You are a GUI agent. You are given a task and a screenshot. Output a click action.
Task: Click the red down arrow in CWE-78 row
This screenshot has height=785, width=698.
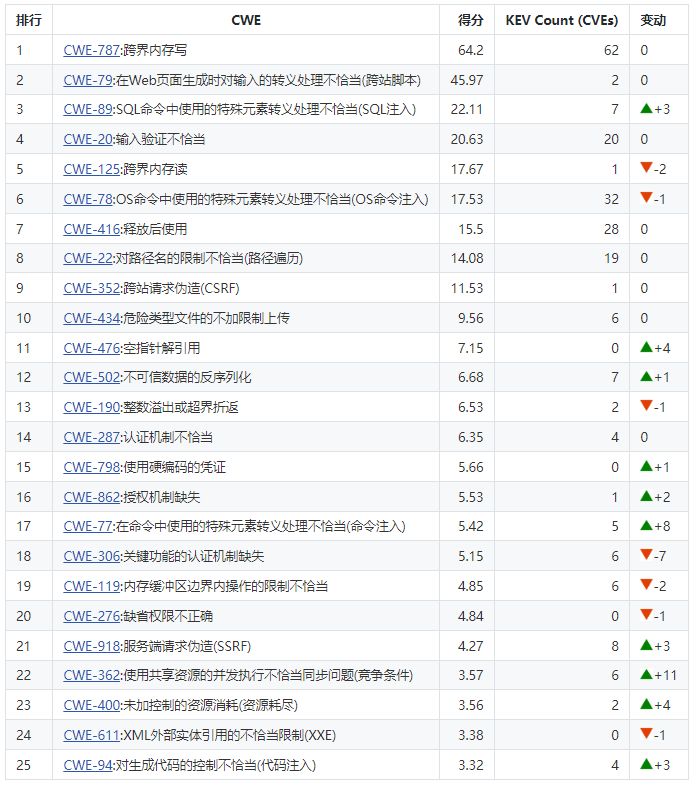(646, 197)
